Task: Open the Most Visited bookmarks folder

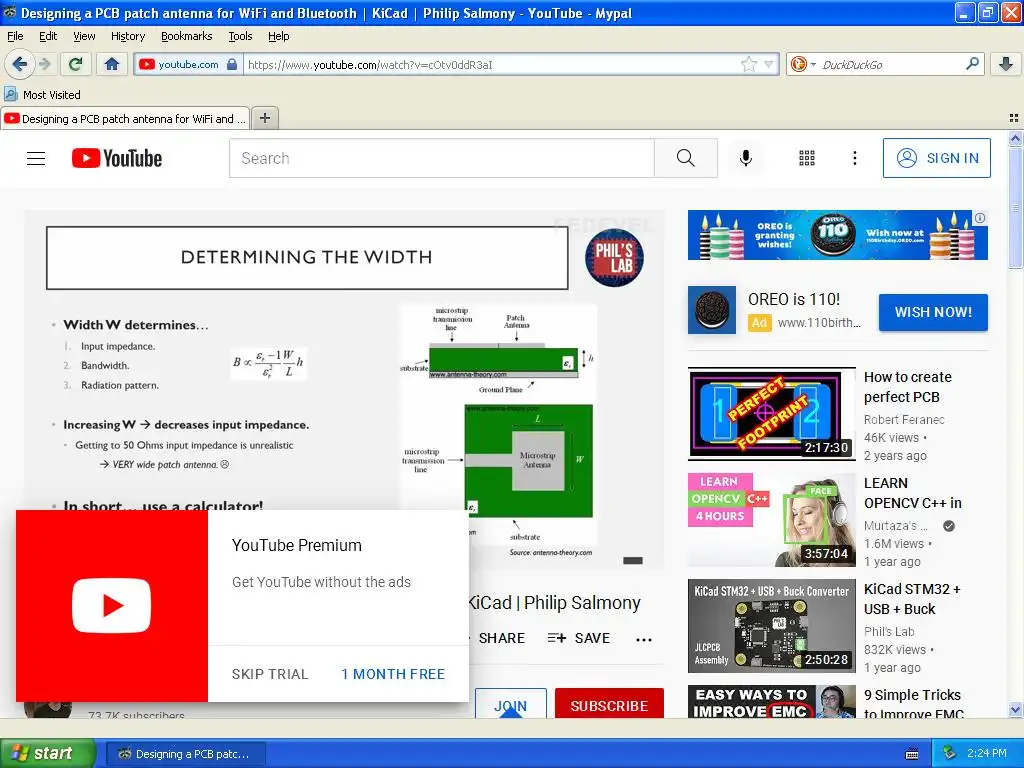Action: click(x=42, y=95)
